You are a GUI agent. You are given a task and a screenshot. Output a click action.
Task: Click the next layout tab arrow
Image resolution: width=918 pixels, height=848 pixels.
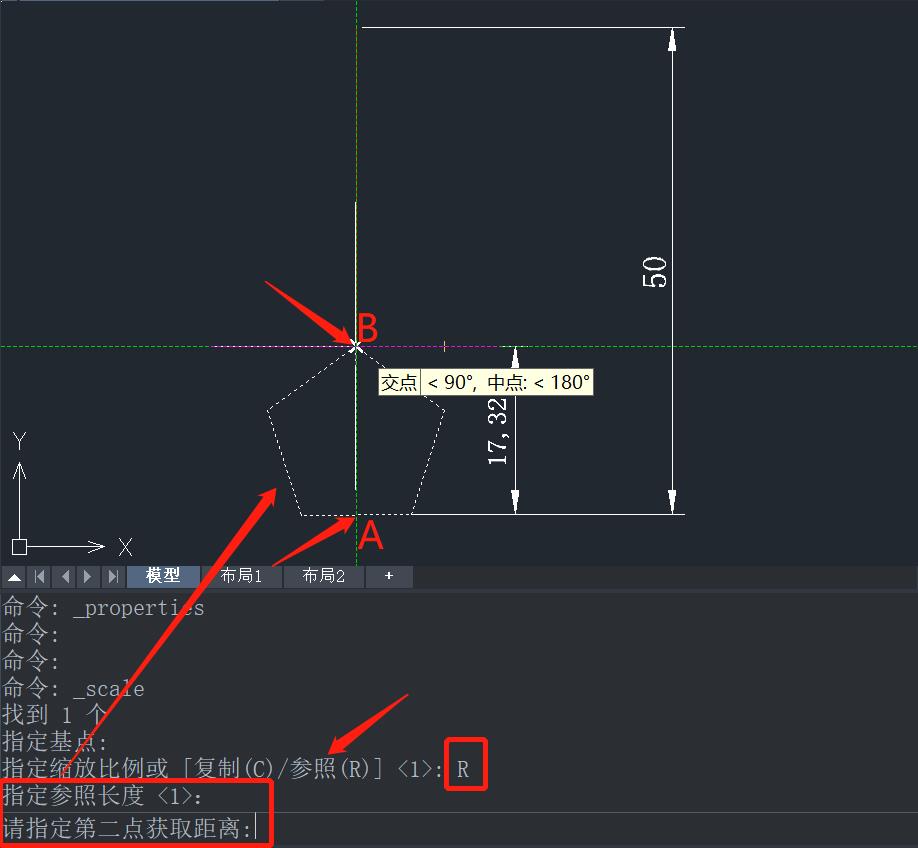point(88,577)
